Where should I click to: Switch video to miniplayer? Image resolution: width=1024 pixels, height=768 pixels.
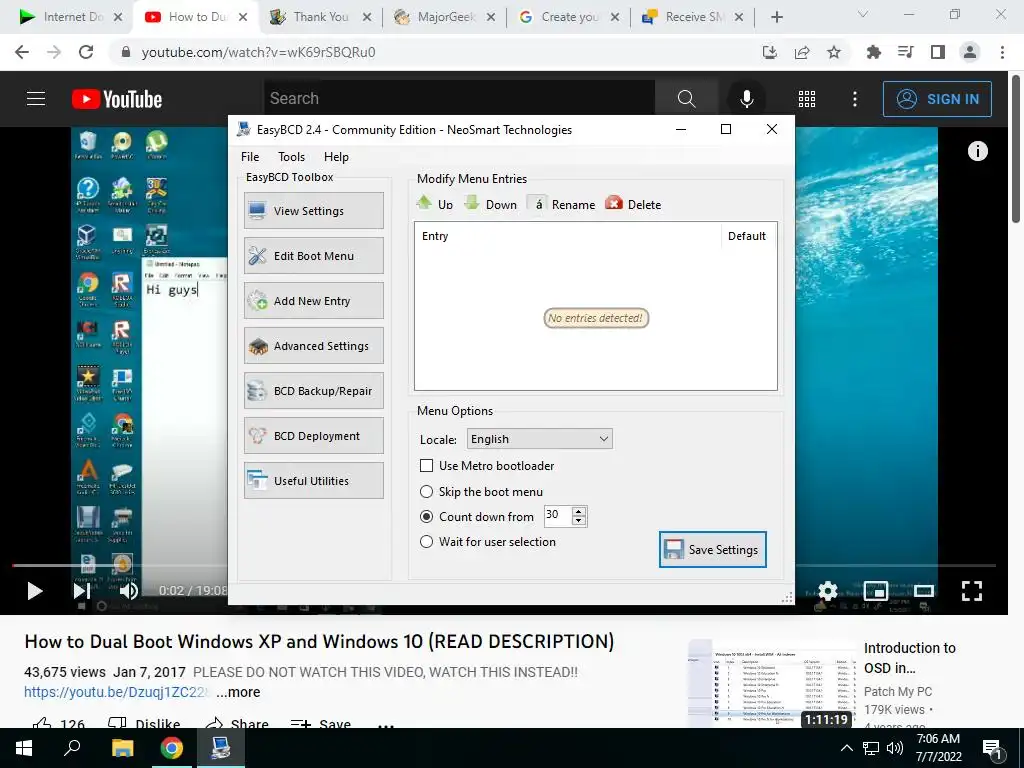pyautogui.click(x=876, y=591)
